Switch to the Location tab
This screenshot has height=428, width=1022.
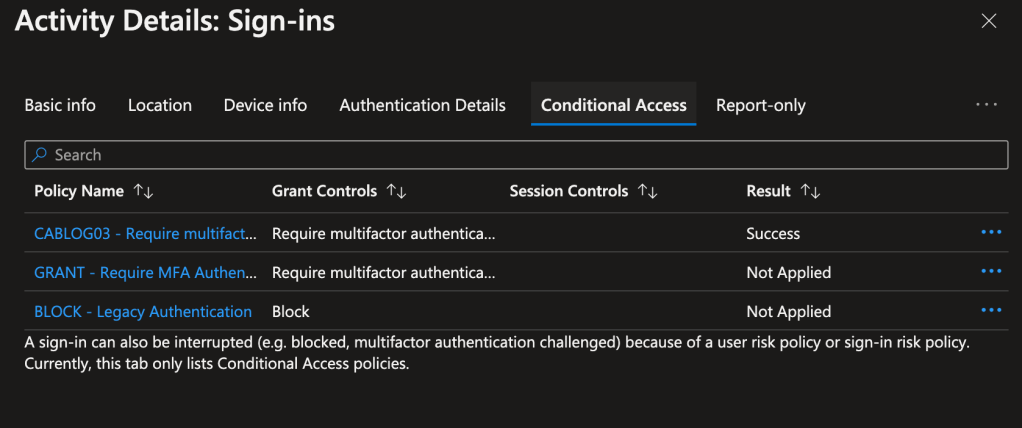pyautogui.click(x=160, y=105)
